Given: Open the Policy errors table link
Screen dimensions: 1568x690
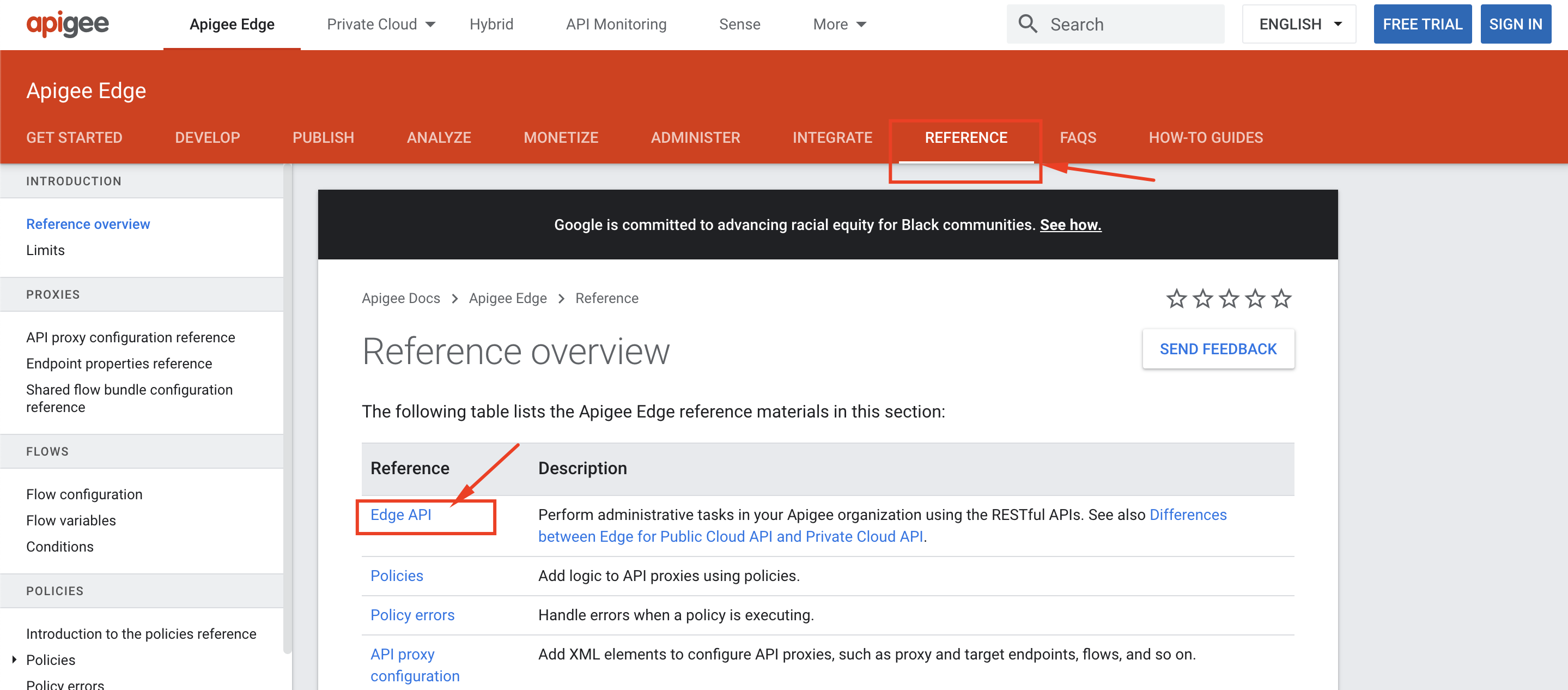Looking at the screenshot, I should point(412,615).
